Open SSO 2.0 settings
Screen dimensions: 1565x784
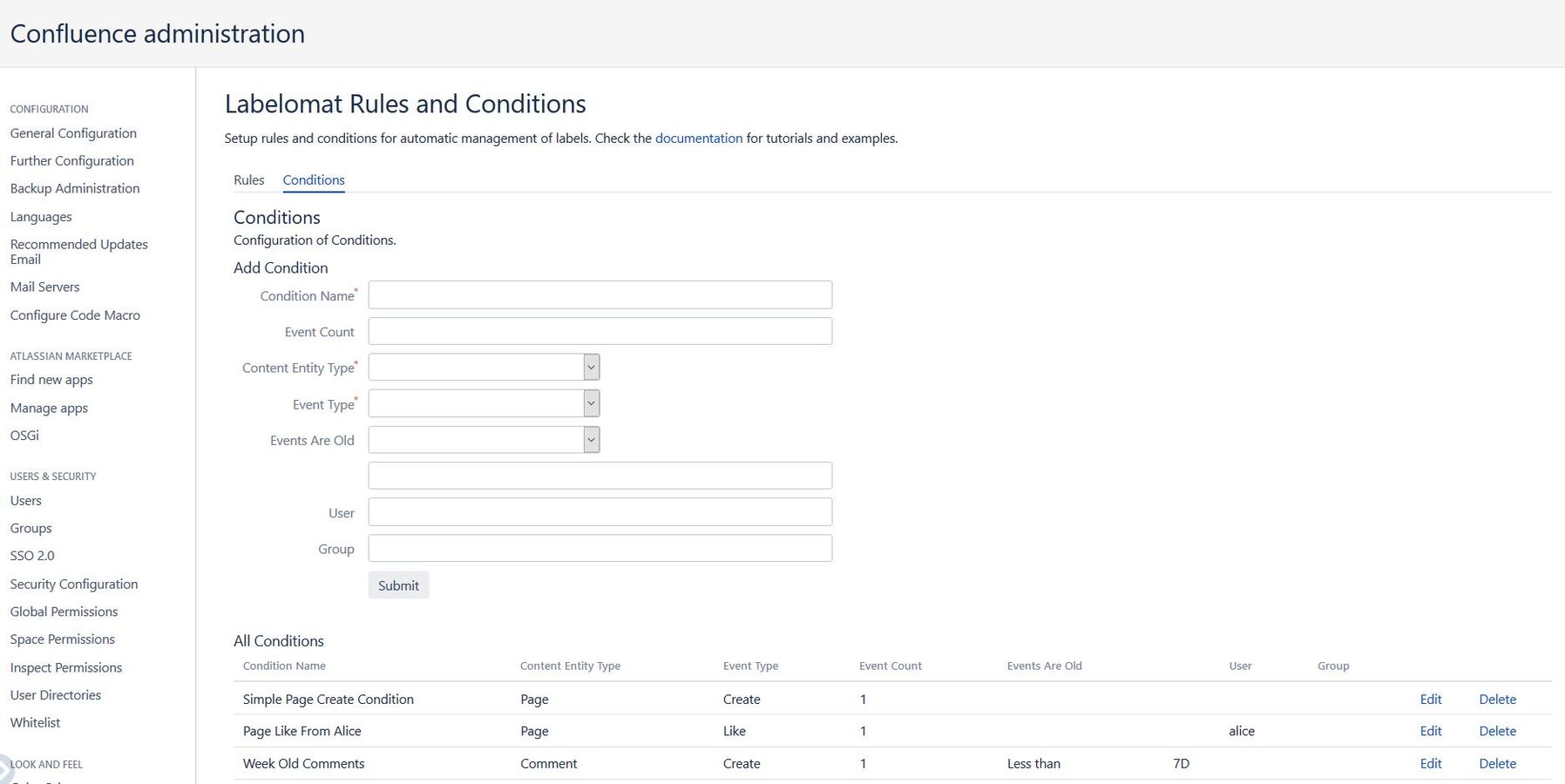click(x=32, y=556)
